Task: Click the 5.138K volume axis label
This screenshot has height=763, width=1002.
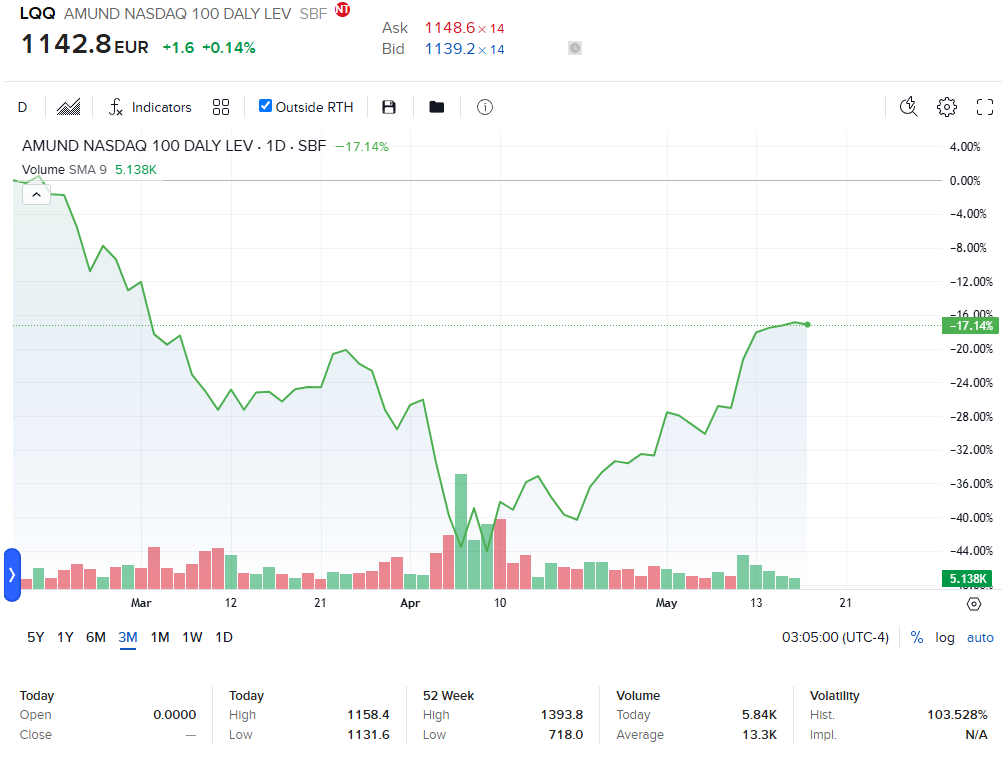Action: pos(967,579)
